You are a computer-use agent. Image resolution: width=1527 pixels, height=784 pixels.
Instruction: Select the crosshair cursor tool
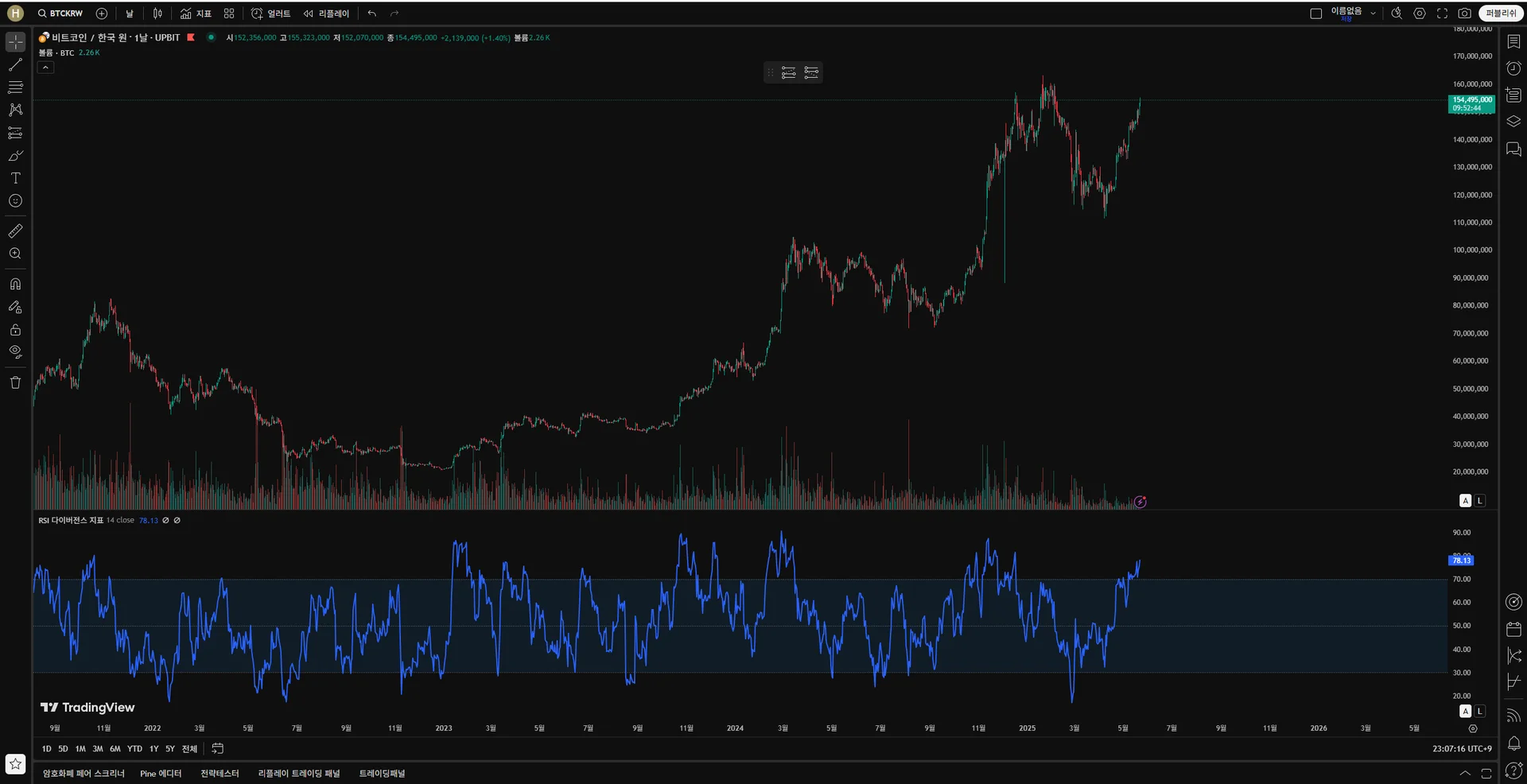pyautogui.click(x=15, y=41)
